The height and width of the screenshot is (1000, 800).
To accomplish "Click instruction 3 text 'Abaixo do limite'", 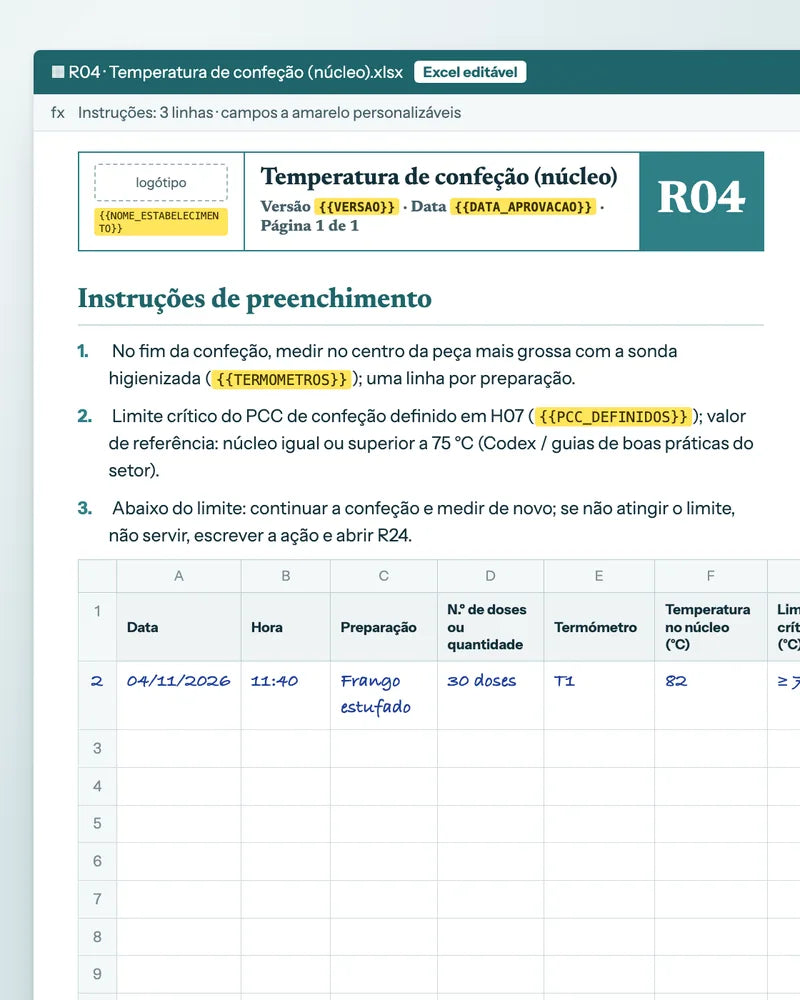I will tap(179, 508).
